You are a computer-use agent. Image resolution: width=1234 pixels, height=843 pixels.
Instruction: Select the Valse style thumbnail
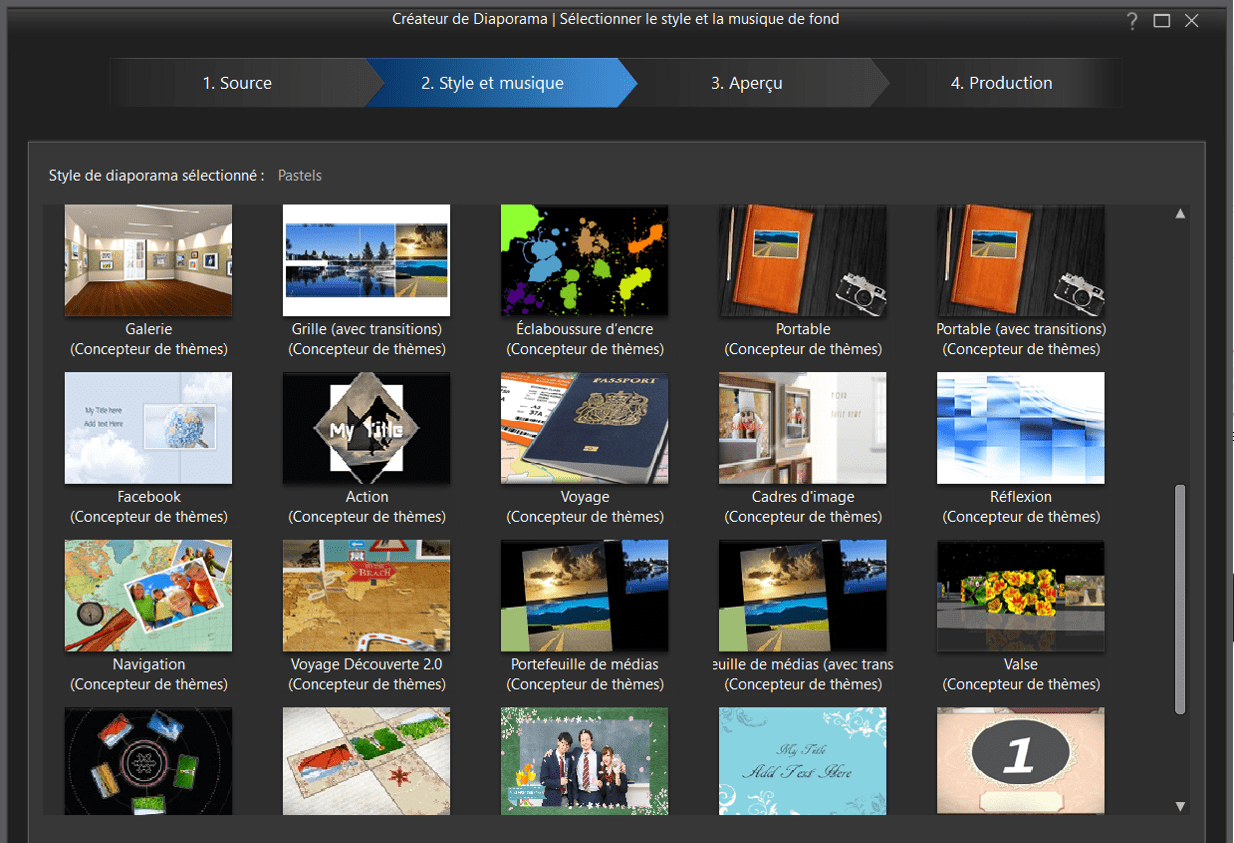[1020, 596]
